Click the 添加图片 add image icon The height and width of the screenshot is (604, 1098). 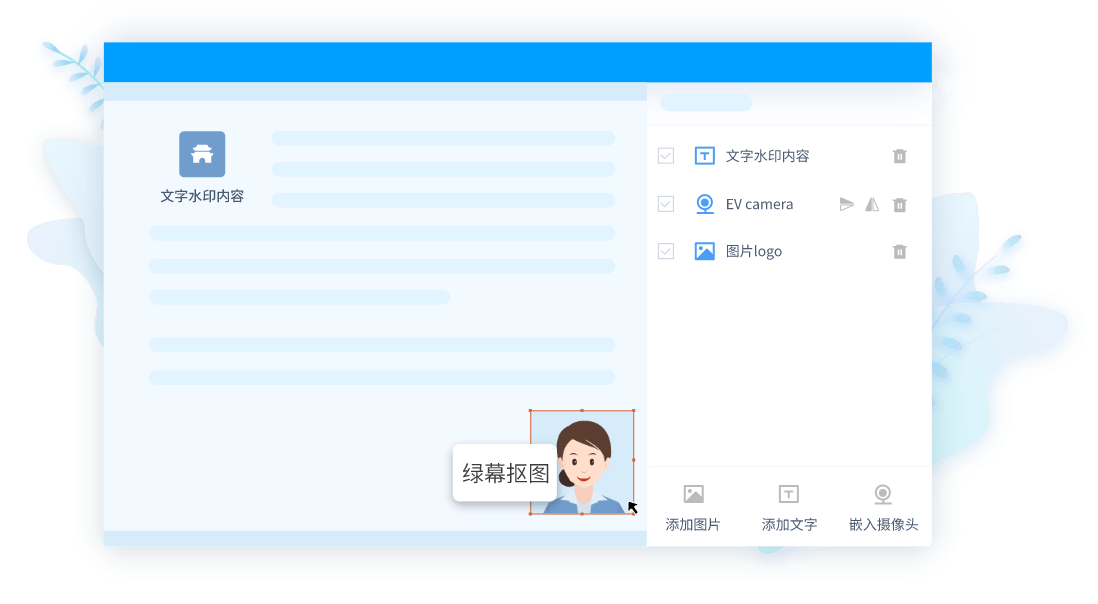point(694,492)
